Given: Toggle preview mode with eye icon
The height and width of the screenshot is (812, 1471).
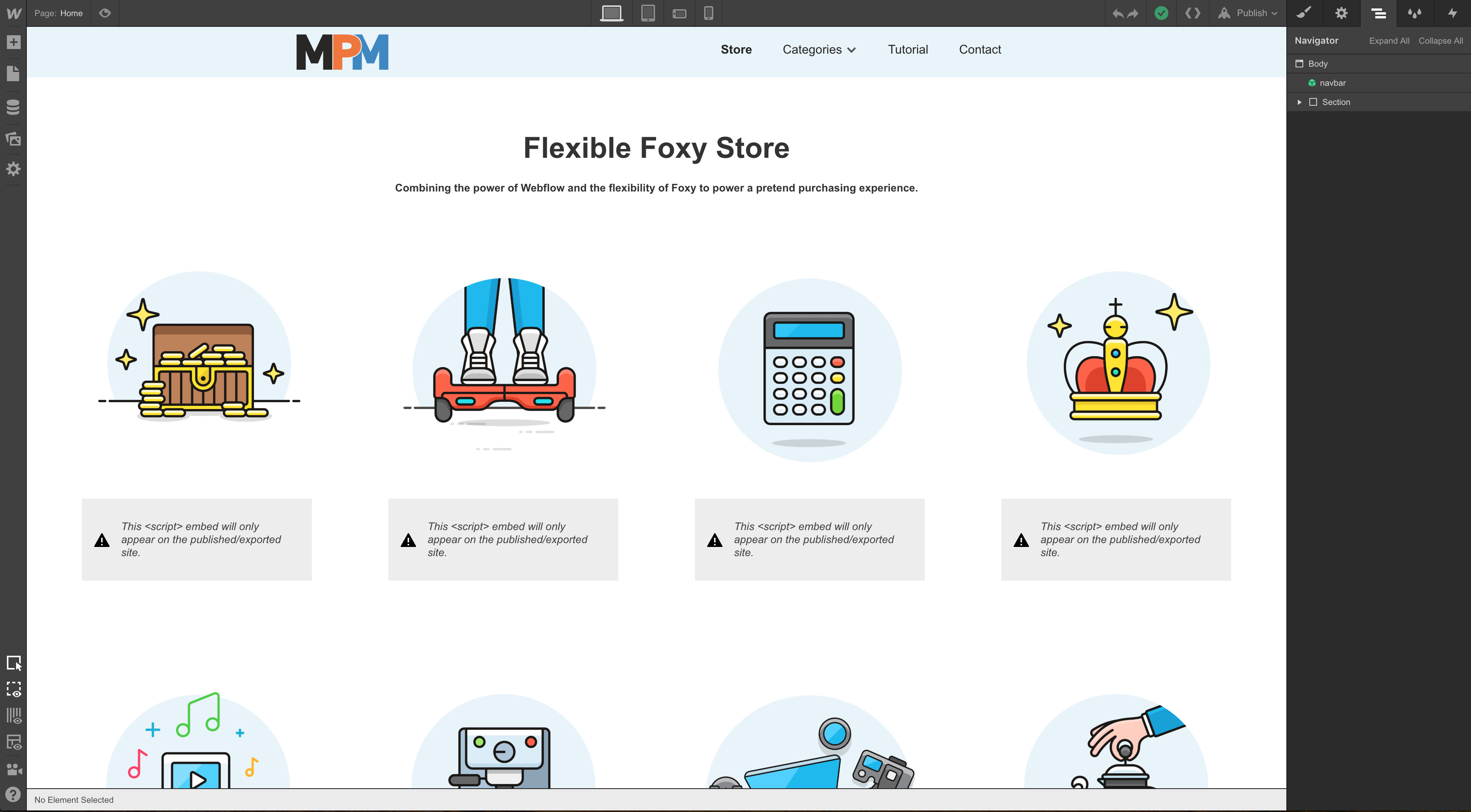Looking at the screenshot, I should [x=105, y=13].
